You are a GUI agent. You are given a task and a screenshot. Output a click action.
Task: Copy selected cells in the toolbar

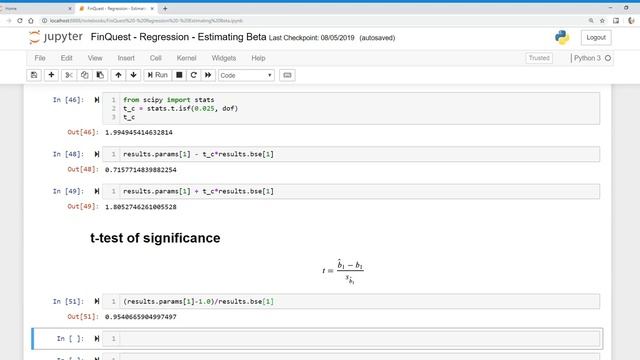click(x=84, y=75)
